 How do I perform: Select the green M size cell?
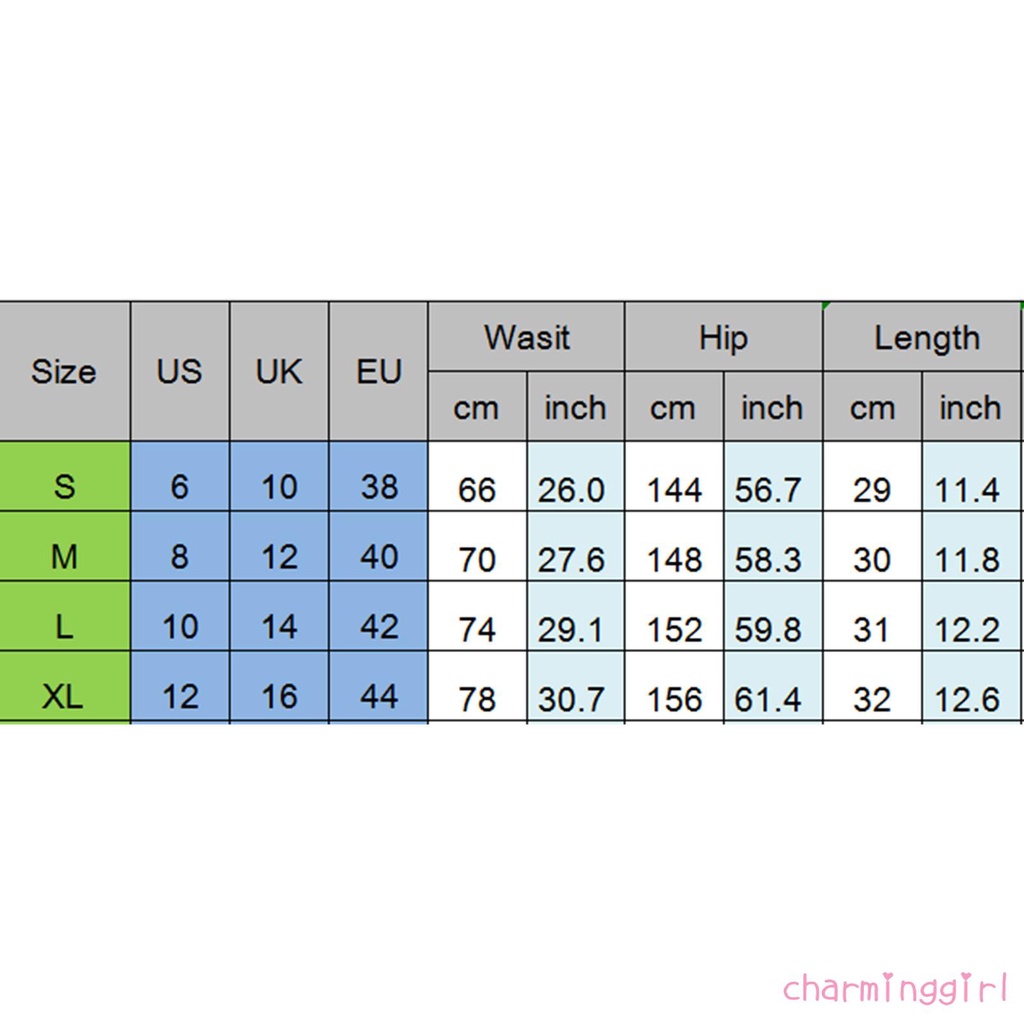[x=64, y=557]
